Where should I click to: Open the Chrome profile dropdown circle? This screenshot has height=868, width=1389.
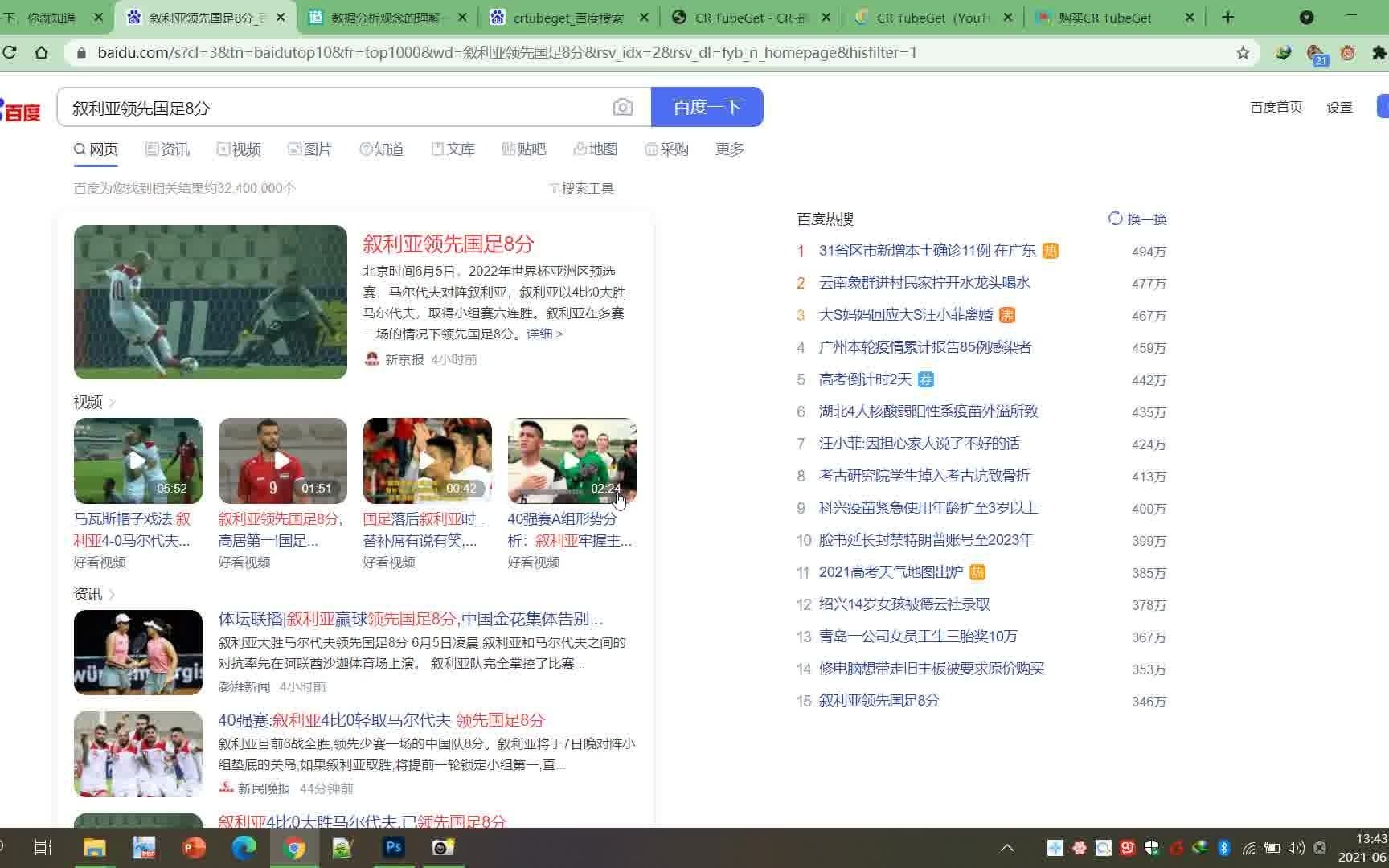pos(1306,17)
